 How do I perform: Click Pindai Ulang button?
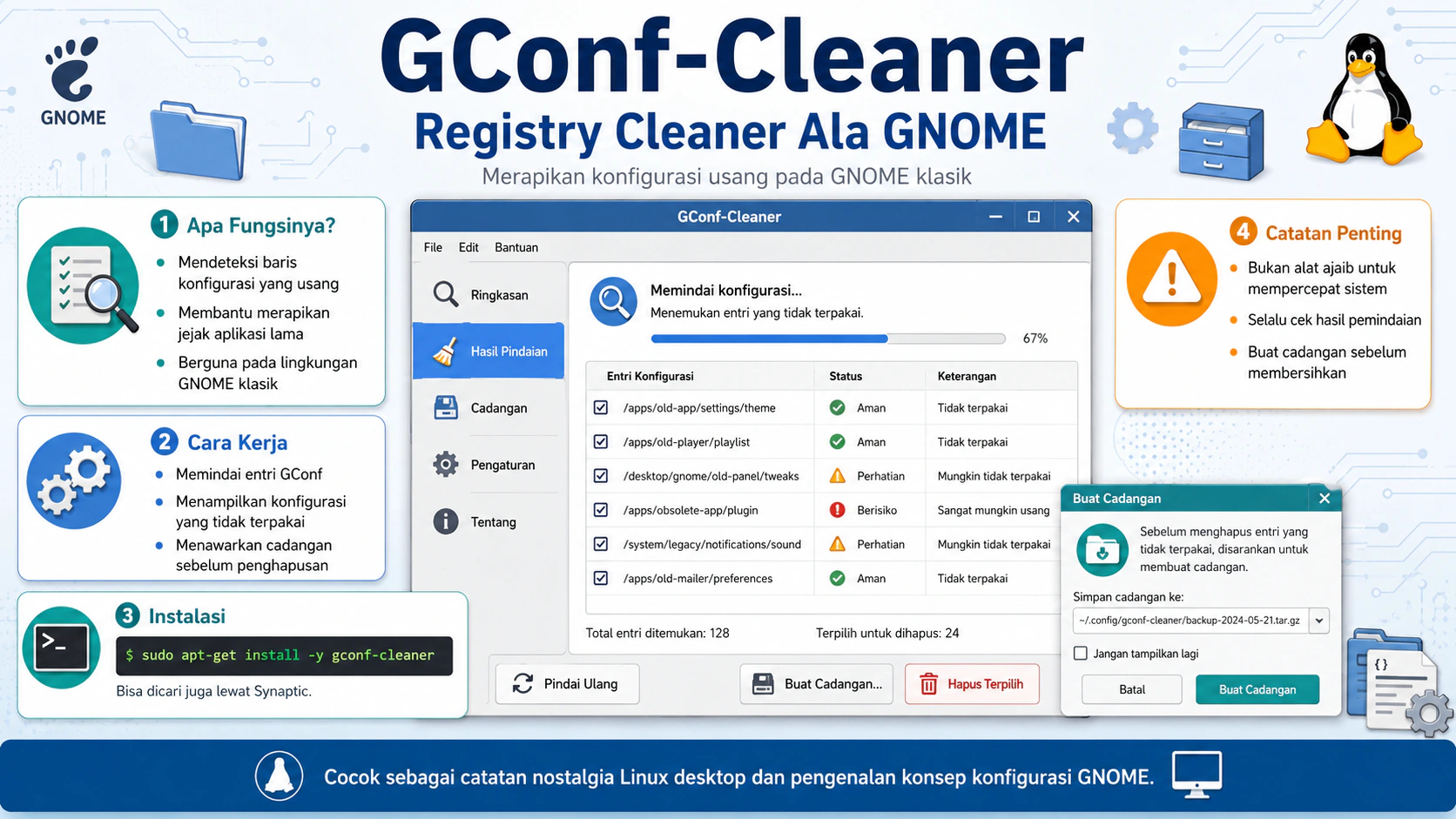568,684
